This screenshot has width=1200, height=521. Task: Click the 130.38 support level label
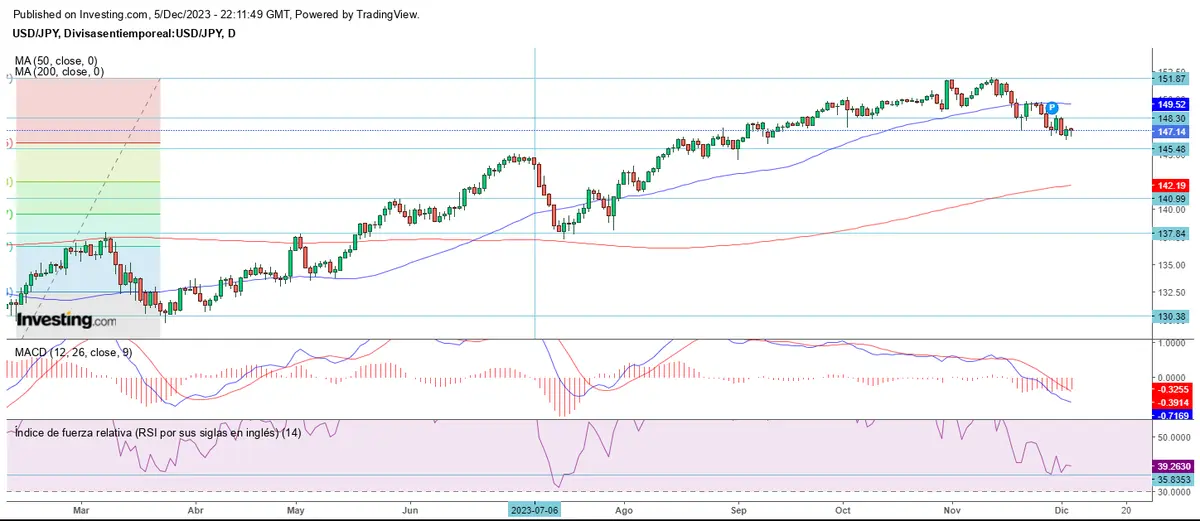[1171, 316]
